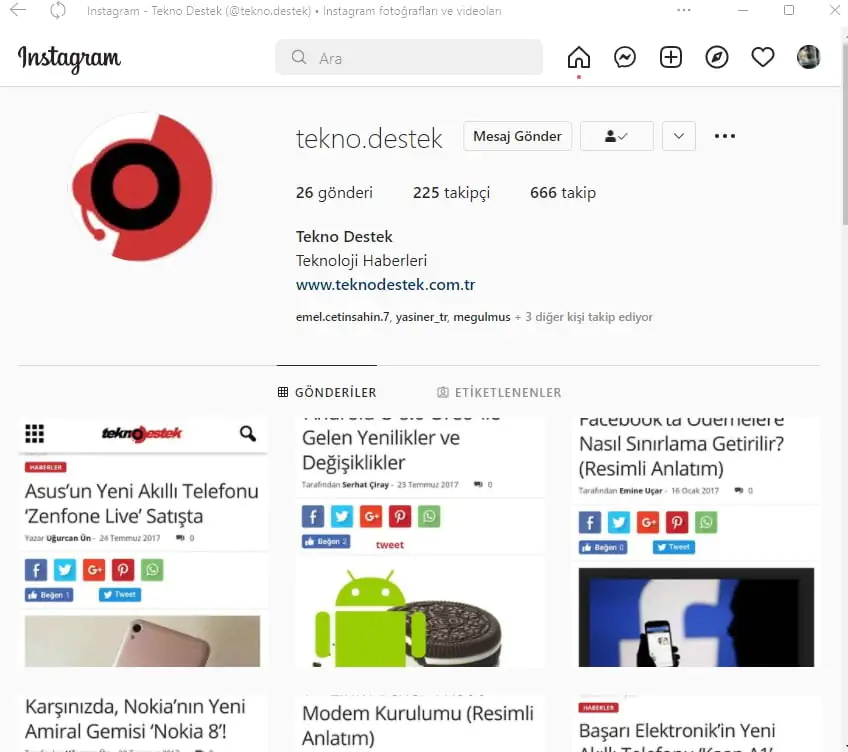Open Explore compass icon
Image resolution: width=848 pixels, height=752 pixels.
(717, 57)
